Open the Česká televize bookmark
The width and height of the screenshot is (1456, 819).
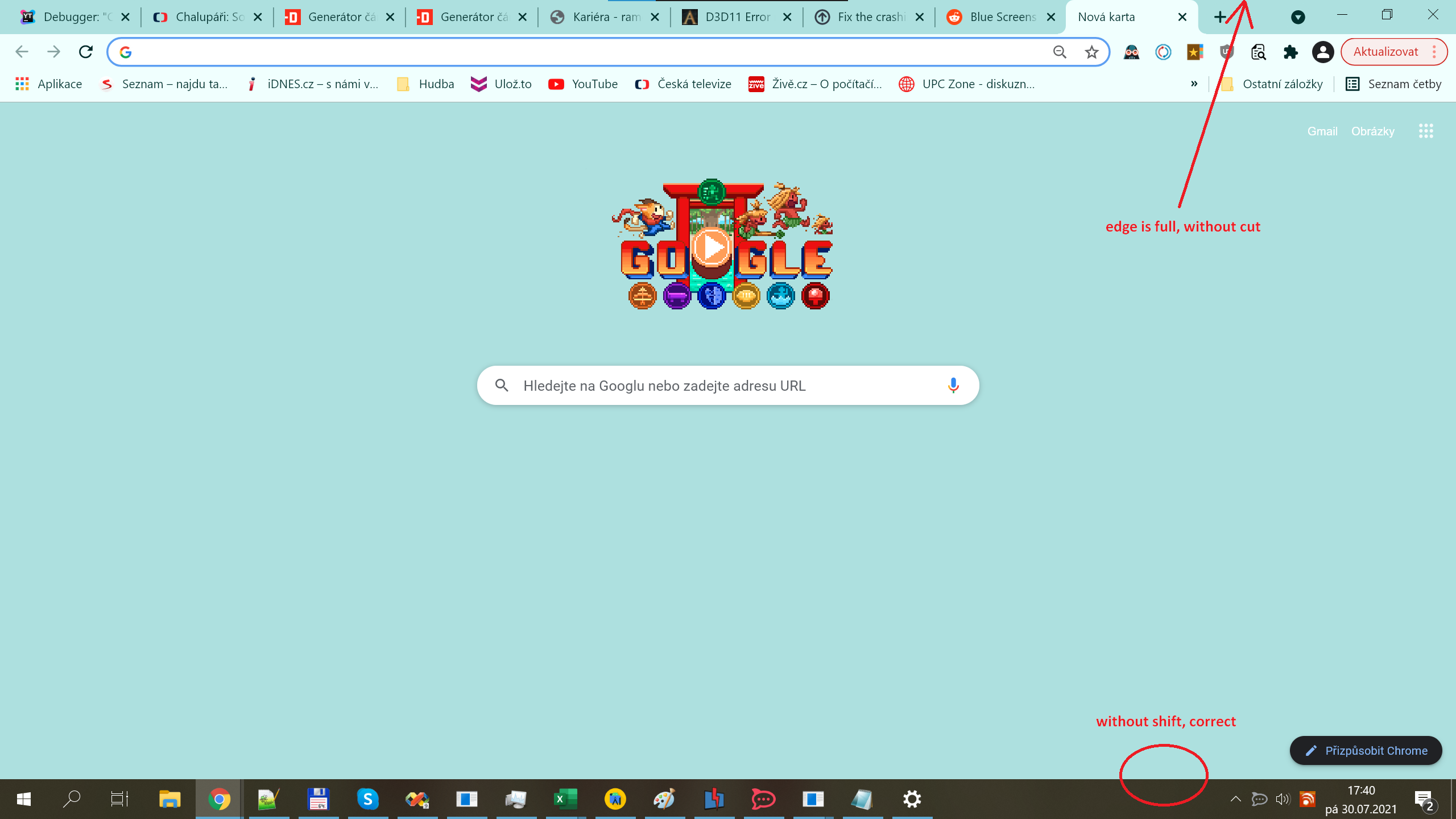(683, 84)
